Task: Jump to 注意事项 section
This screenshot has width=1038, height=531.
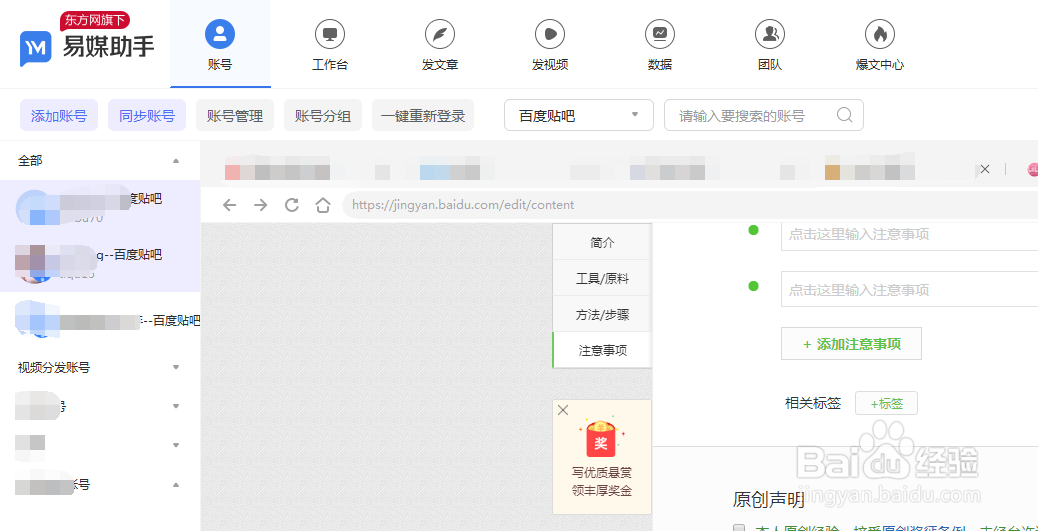Action: (602, 350)
